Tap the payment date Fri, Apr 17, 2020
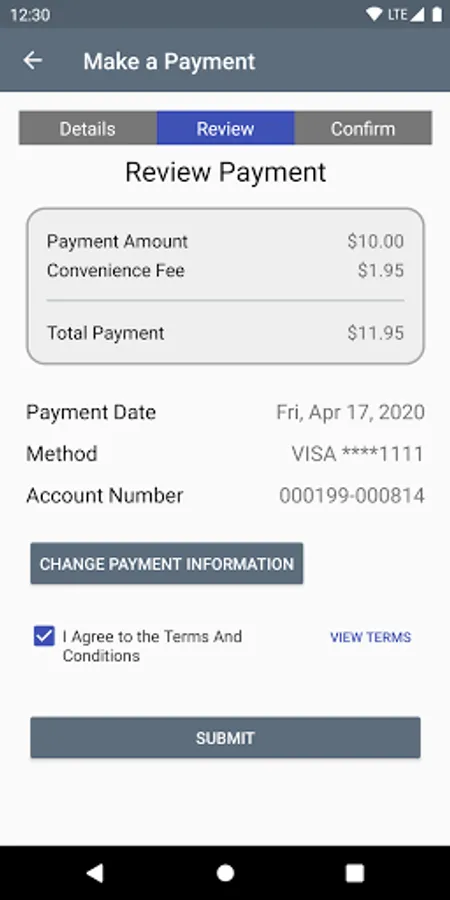The image size is (450, 900). click(350, 412)
